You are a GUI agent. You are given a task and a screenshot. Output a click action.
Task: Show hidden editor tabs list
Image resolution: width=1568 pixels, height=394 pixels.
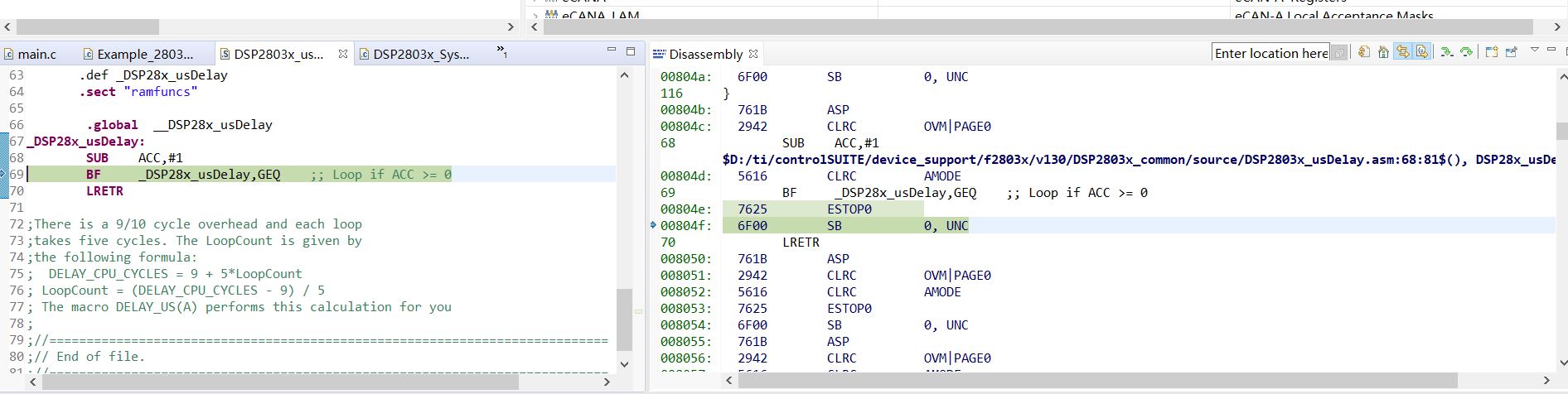(501, 52)
